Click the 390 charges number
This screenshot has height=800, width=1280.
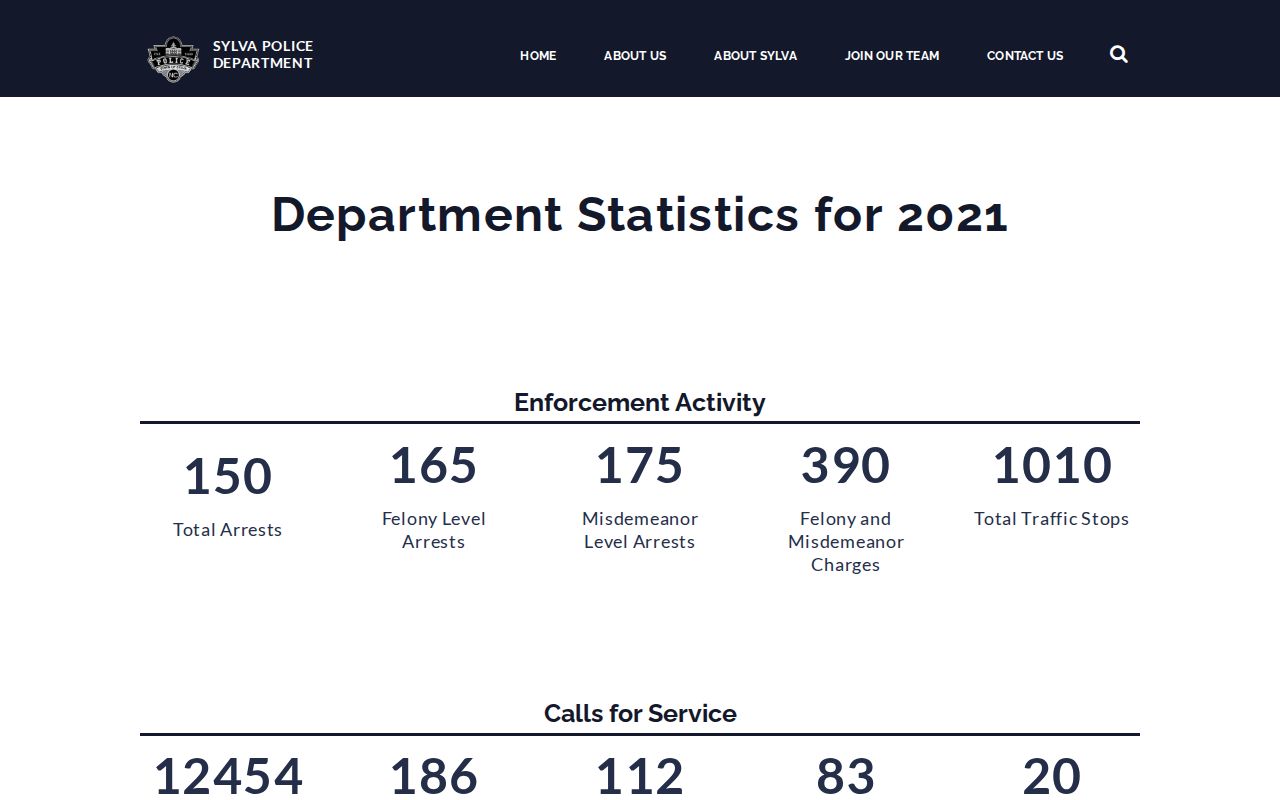coord(846,465)
